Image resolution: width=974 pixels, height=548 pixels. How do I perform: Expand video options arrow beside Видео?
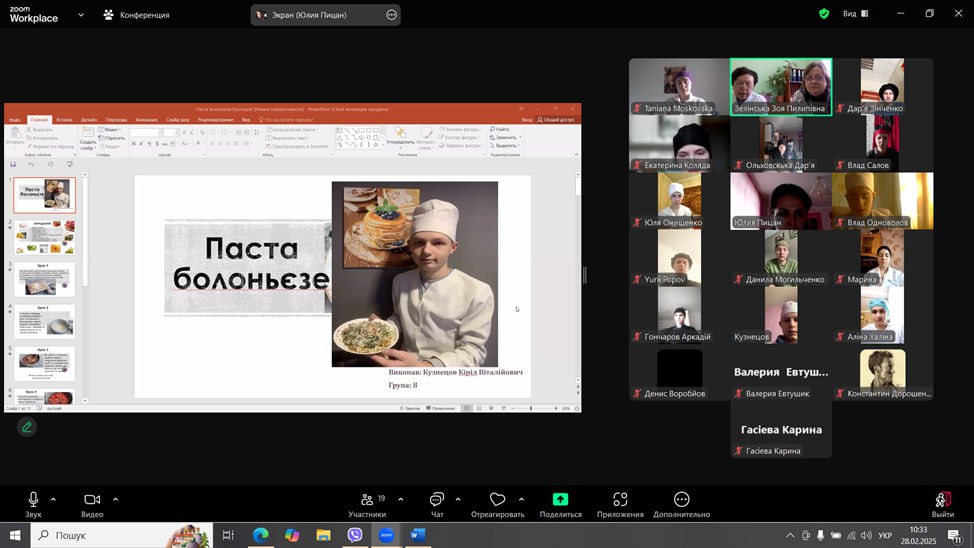point(115,499)
